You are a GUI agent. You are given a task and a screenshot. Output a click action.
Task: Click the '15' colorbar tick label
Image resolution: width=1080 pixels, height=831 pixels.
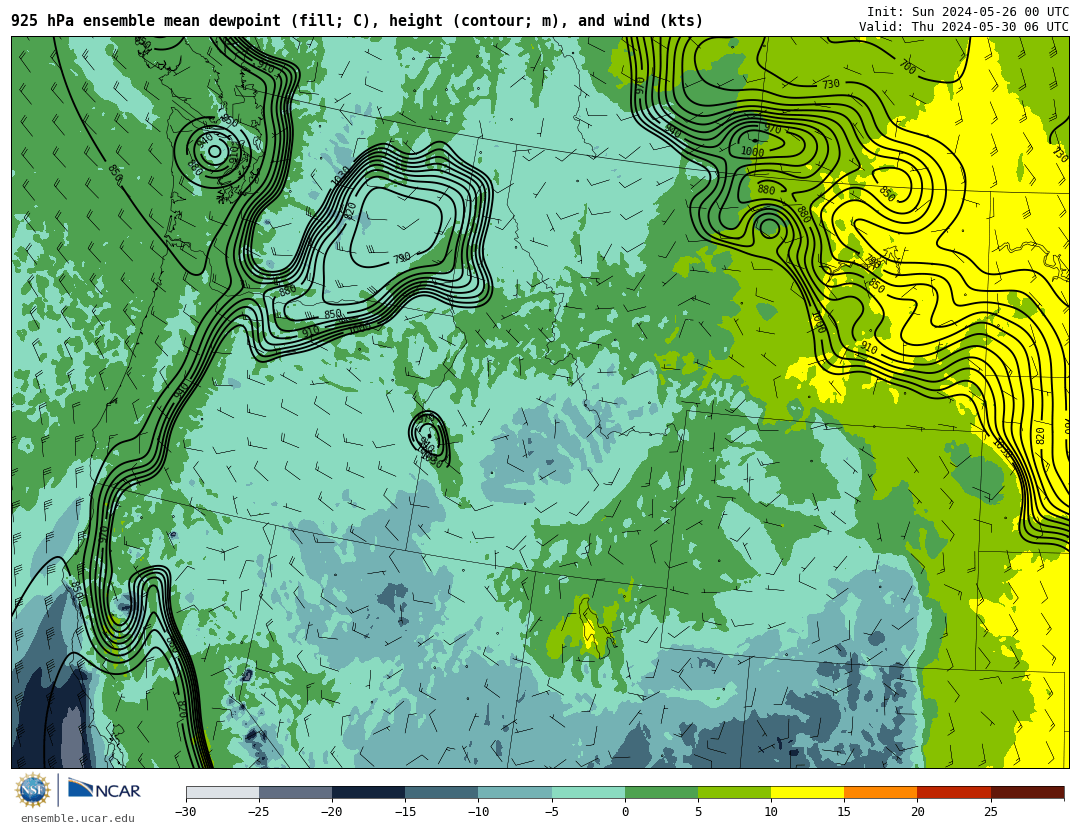coord(844,812)
